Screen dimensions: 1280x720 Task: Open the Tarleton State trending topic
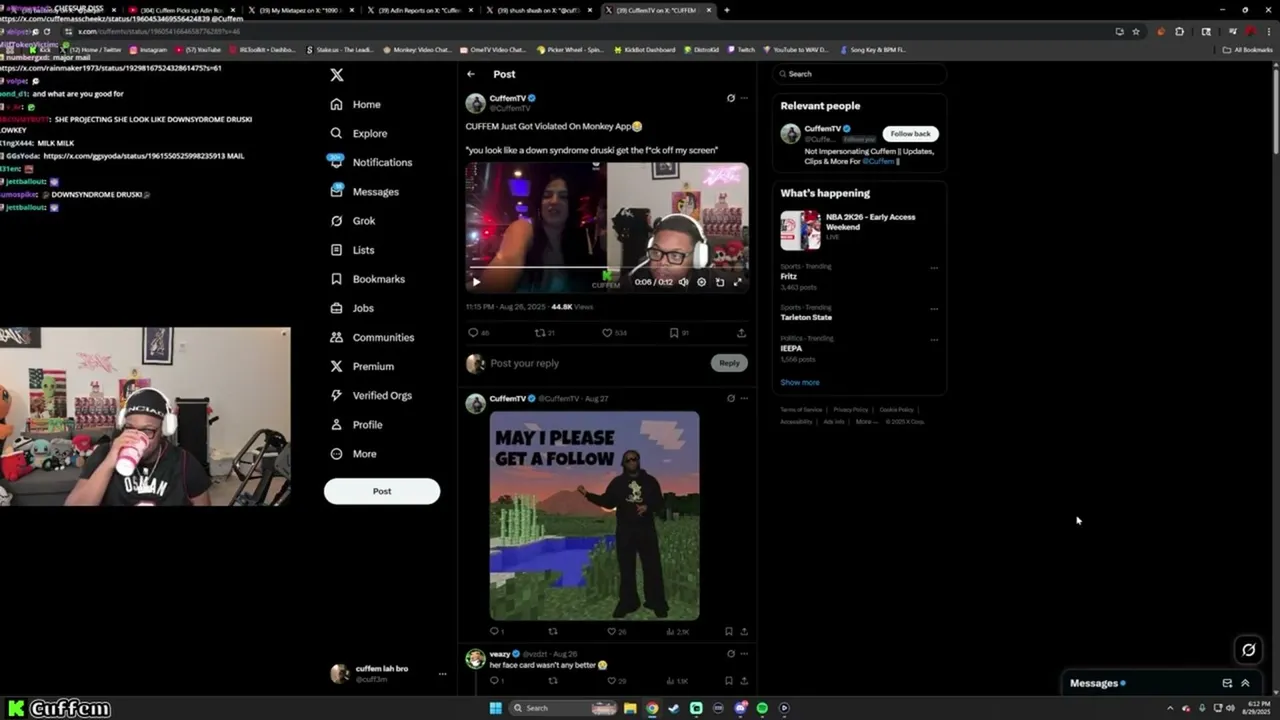(x=806, y=317)
